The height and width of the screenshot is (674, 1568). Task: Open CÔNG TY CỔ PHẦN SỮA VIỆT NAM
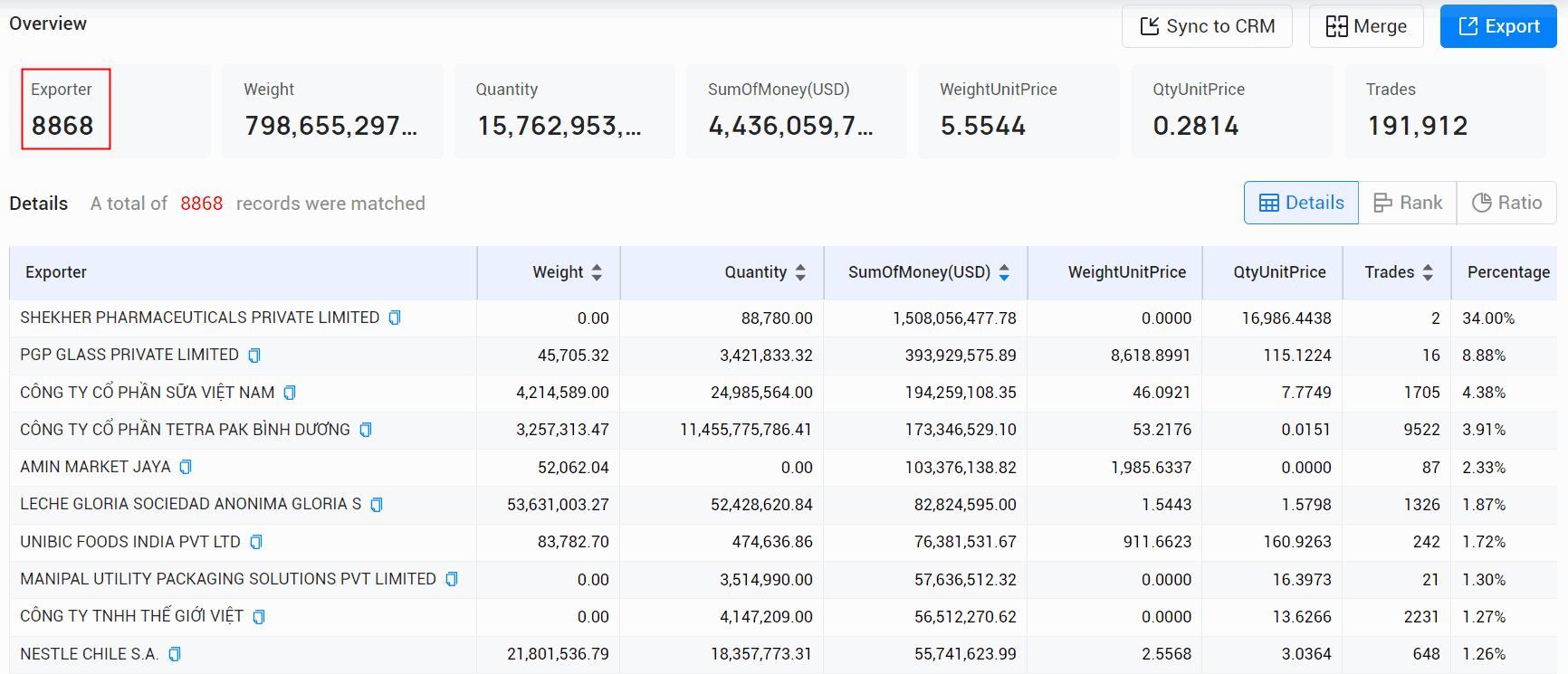tap(148, 393)
